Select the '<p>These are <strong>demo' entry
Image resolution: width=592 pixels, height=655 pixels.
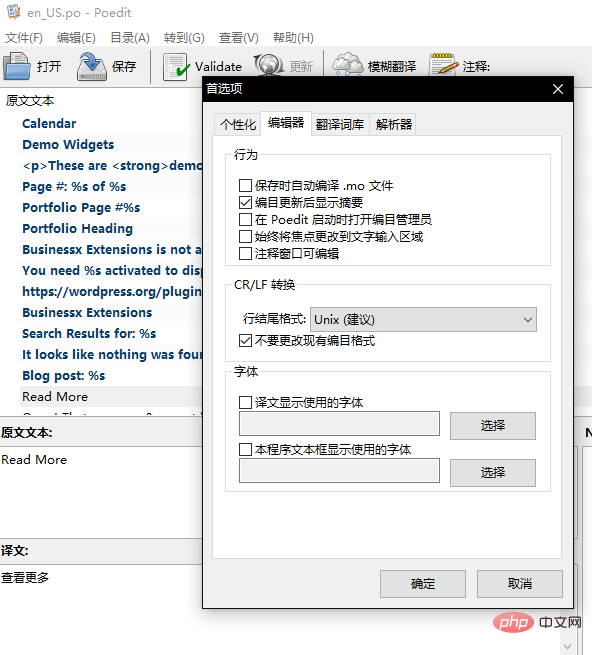coord(112,166)
